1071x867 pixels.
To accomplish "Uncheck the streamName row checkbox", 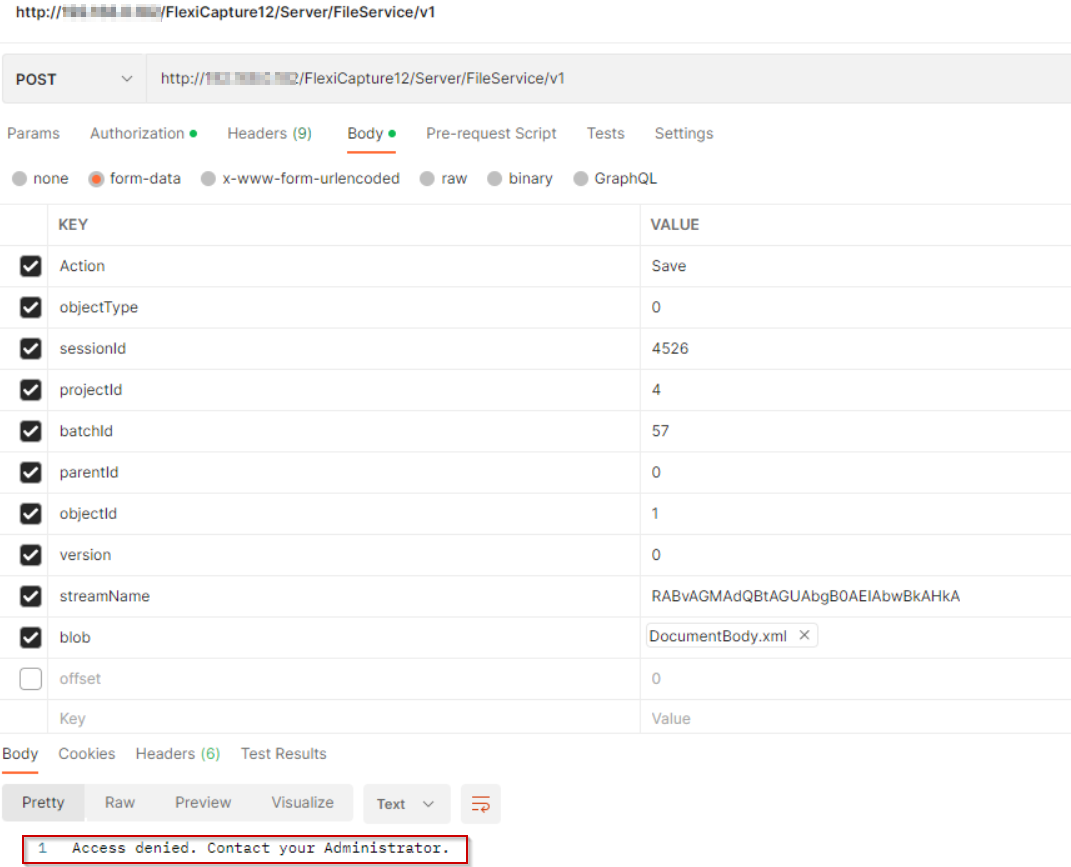I will [31, 596].
